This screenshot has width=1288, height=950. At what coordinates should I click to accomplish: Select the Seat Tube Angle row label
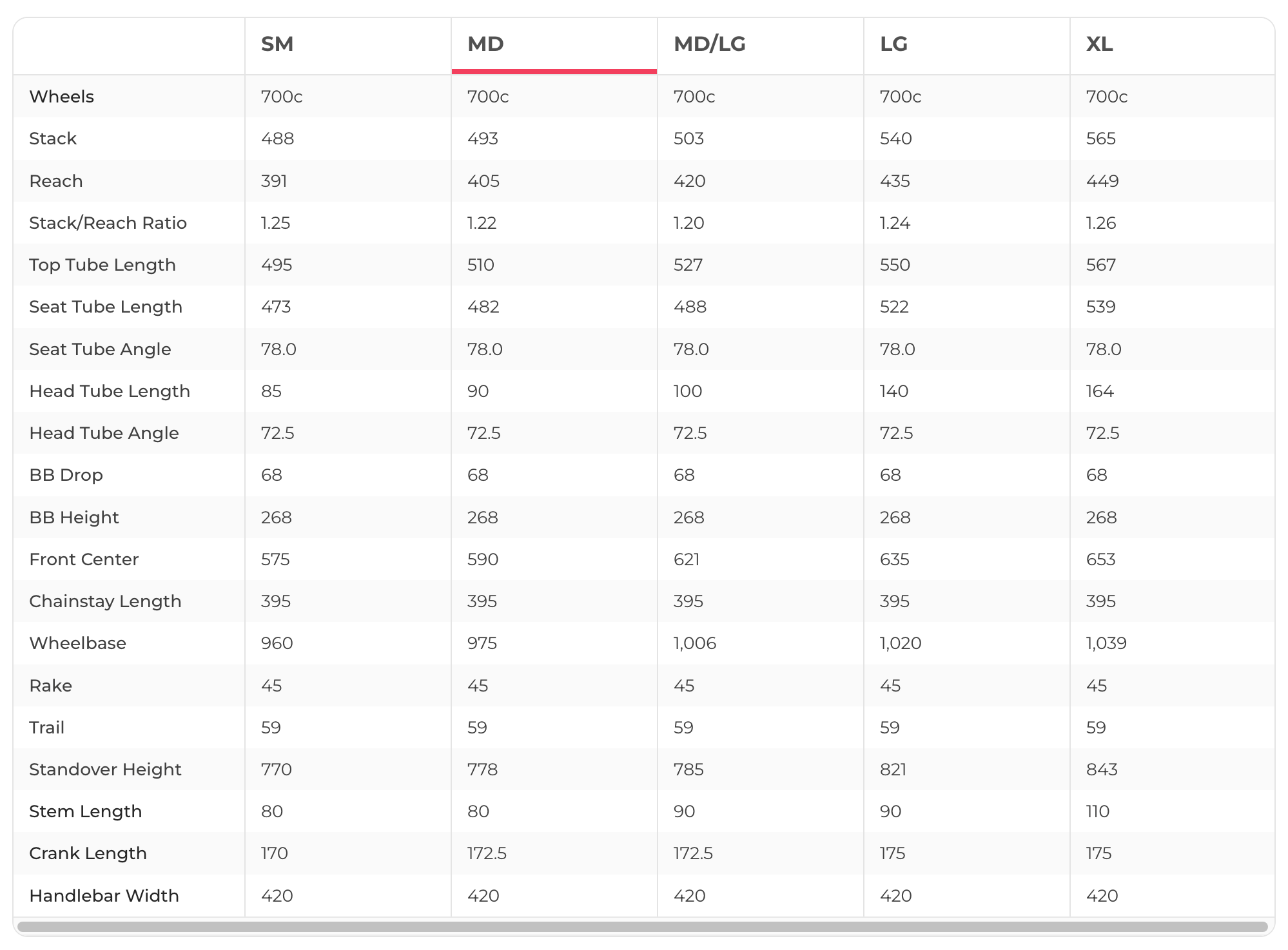100,349
